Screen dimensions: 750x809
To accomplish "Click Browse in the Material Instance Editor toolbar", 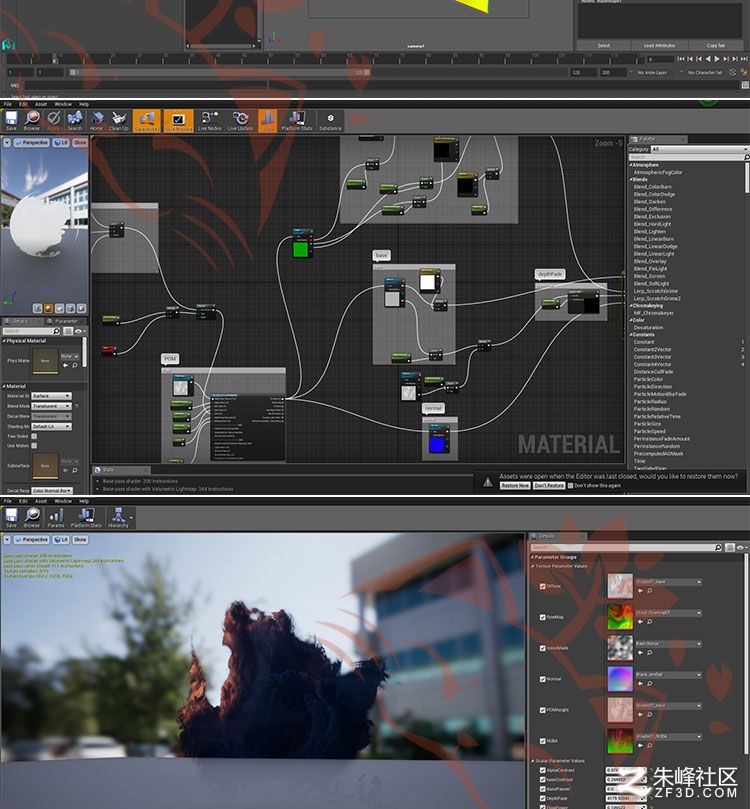I will [32, 517].
